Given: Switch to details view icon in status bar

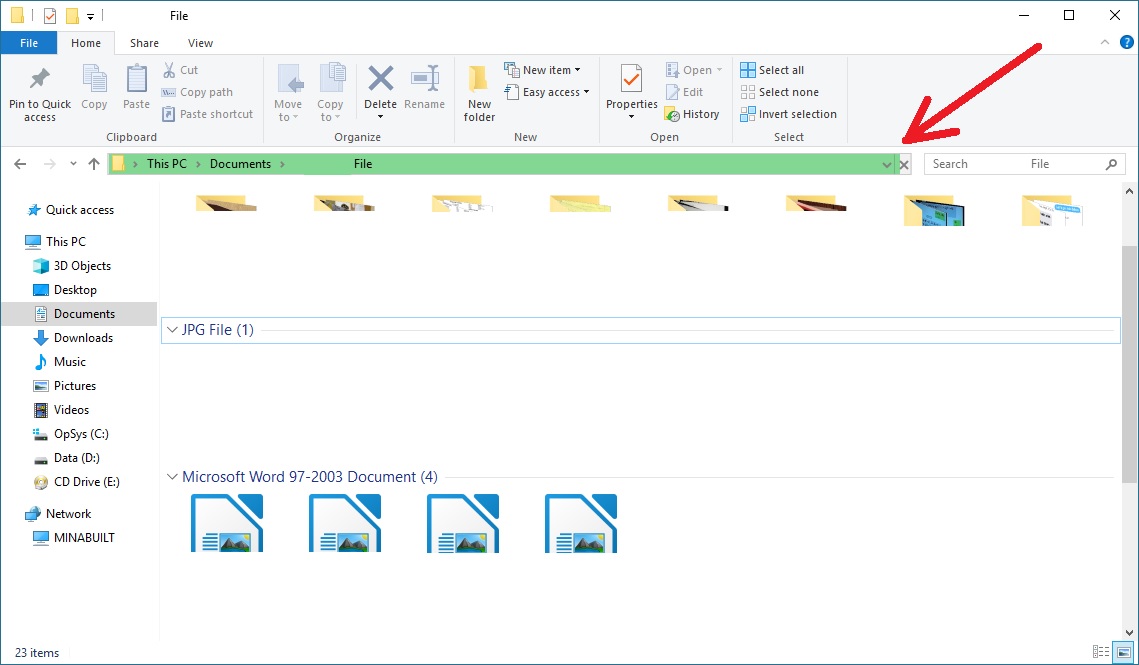Looking at the screenshot, I should click(1101, 652).
